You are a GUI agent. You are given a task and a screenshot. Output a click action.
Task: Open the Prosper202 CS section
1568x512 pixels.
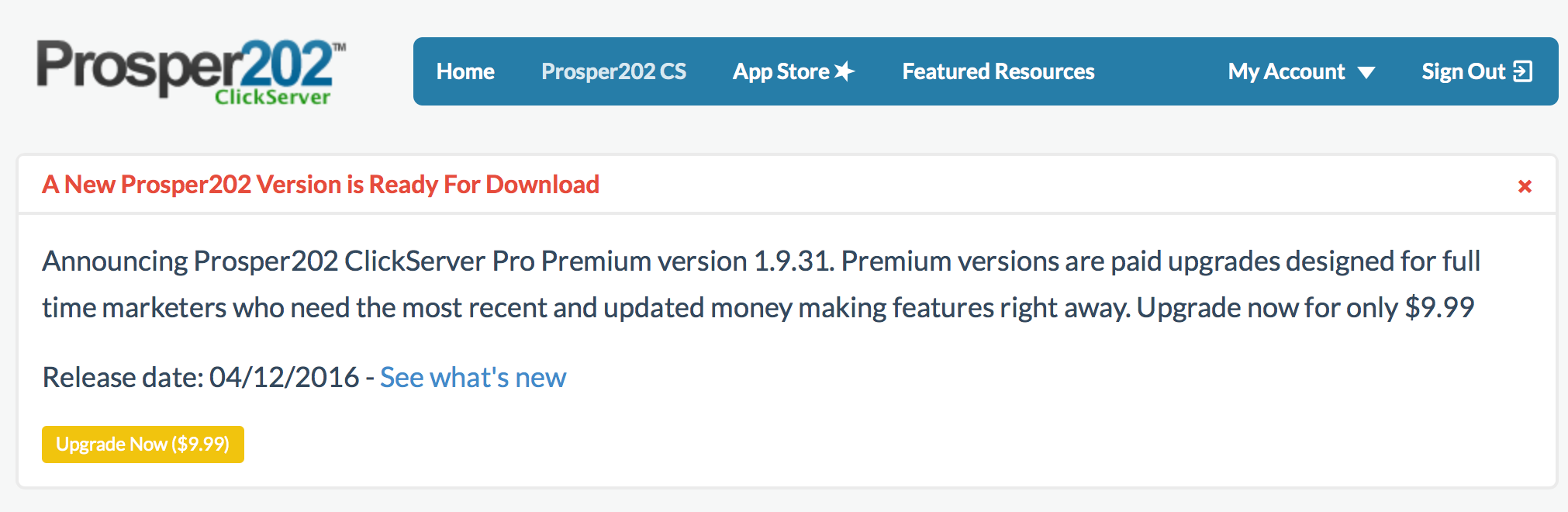click(613, 71)
